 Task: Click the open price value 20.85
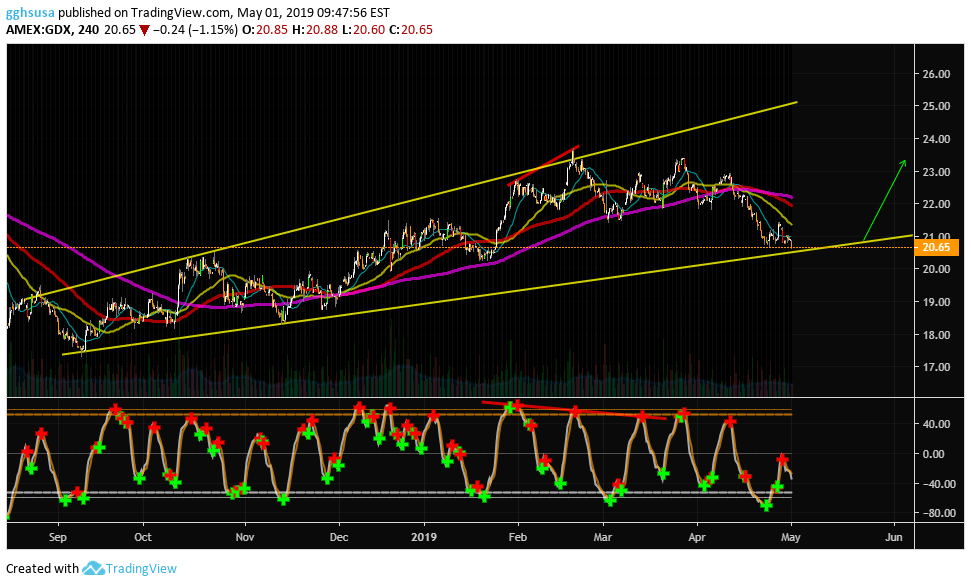click(x=272, y=30)
